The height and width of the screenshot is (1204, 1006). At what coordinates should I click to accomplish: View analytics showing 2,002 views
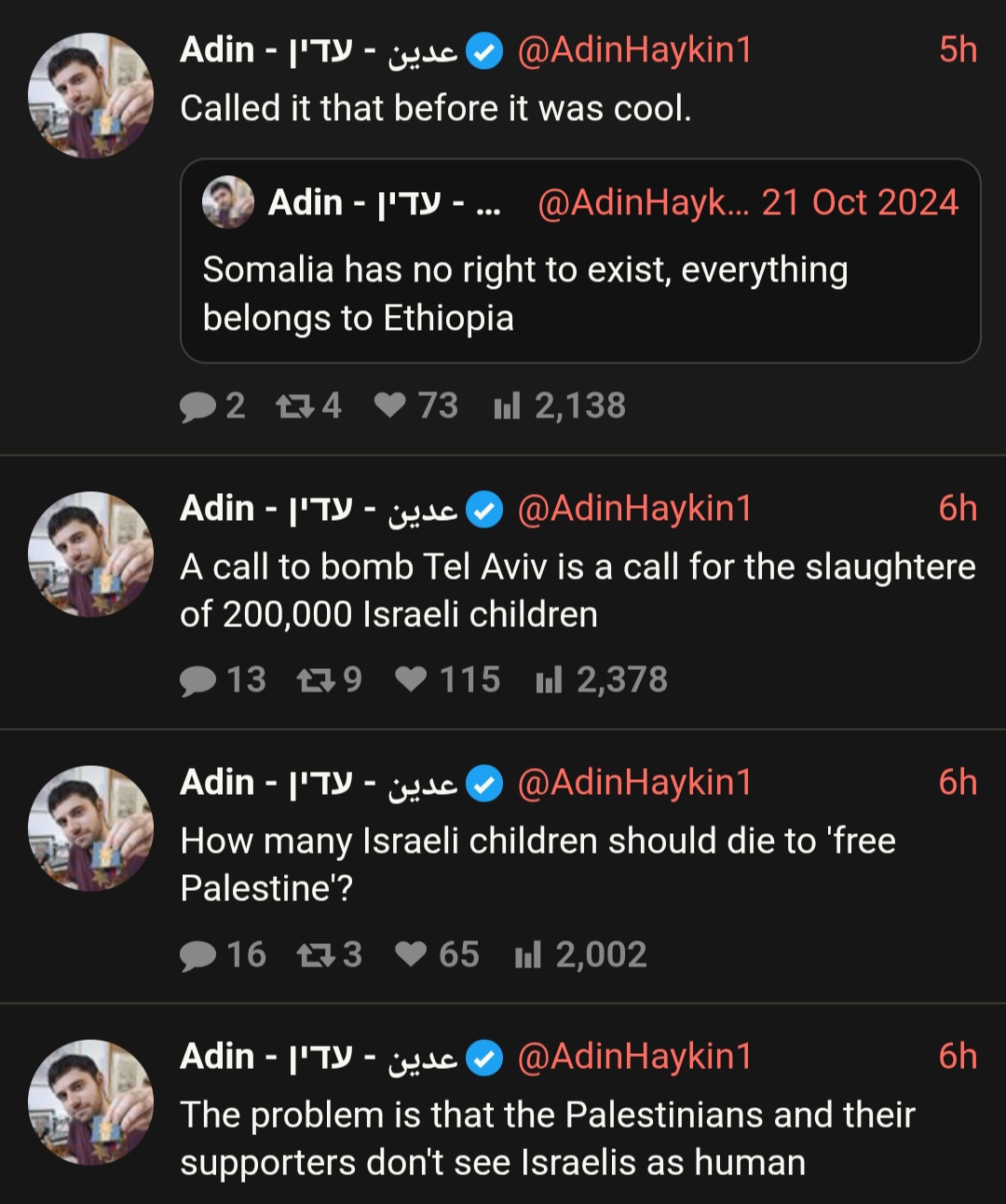(581, 955)
